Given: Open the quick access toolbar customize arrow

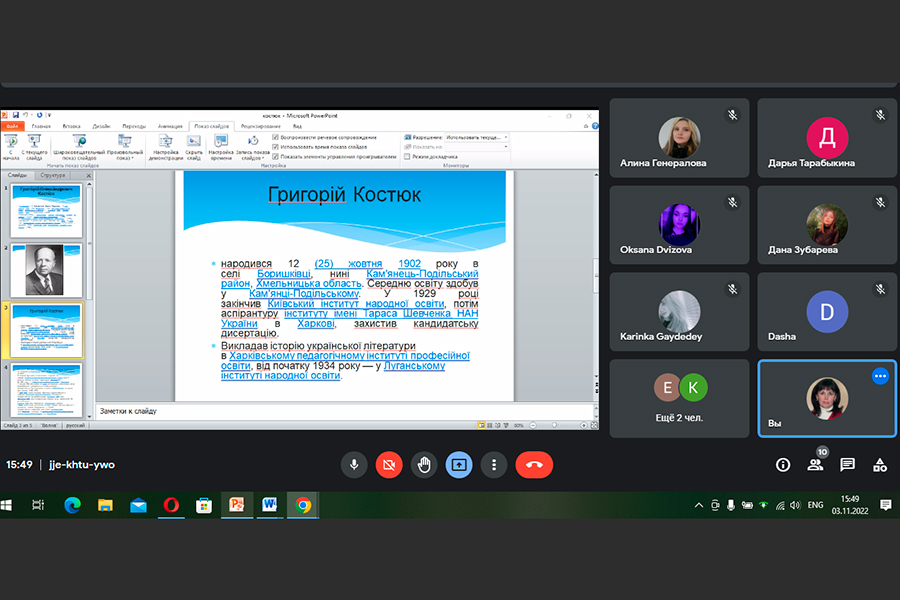Looking at the screenshot, I should click(49, 115).
